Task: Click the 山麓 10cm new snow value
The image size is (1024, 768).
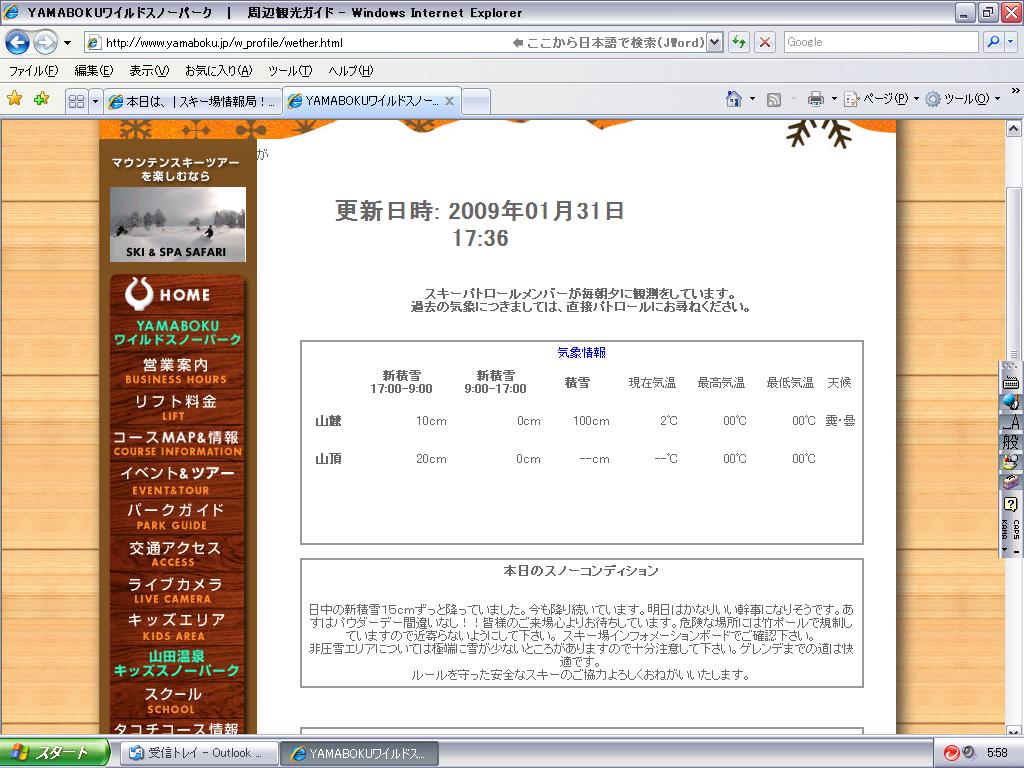Action: pyautogui.click(x=431, y=421)
